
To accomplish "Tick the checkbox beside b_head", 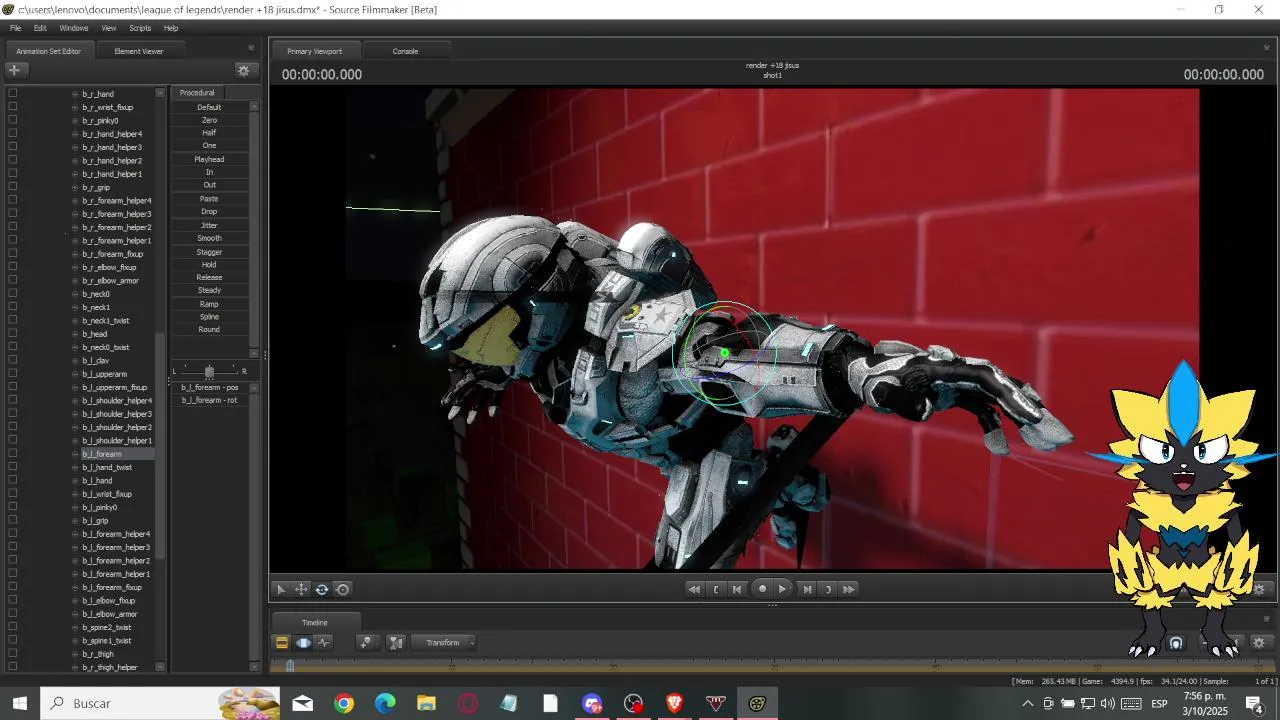I will [x=12, y=333].
